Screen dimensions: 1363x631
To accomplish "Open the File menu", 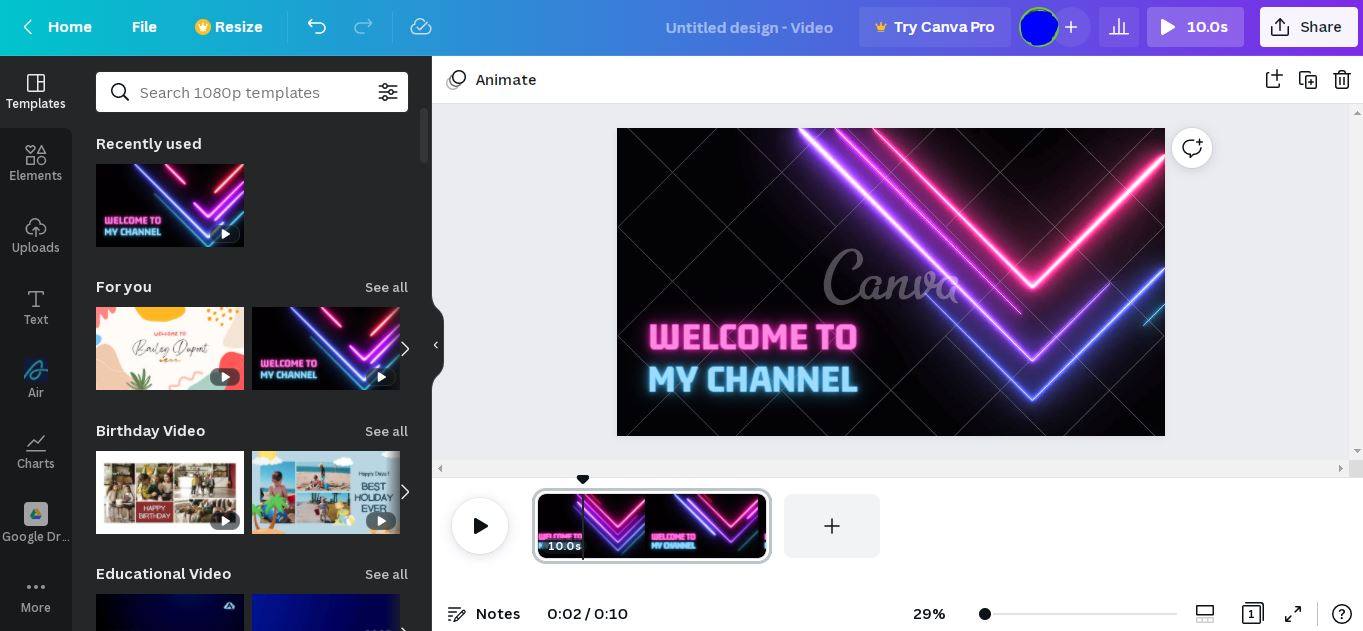I will tap(144, 27).
